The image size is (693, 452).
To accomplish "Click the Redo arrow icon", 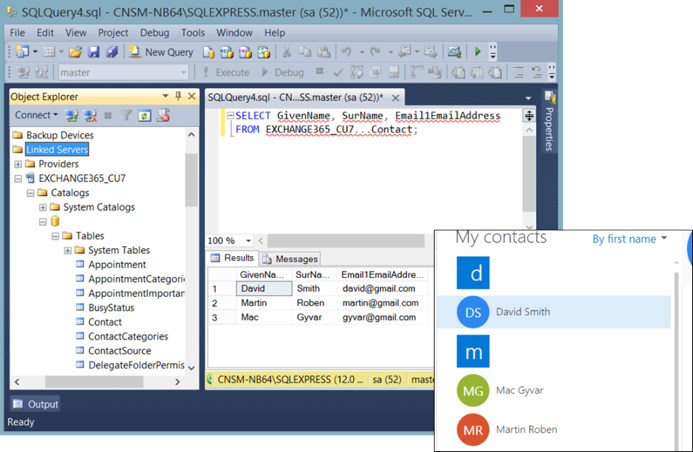I will point(375,52).
